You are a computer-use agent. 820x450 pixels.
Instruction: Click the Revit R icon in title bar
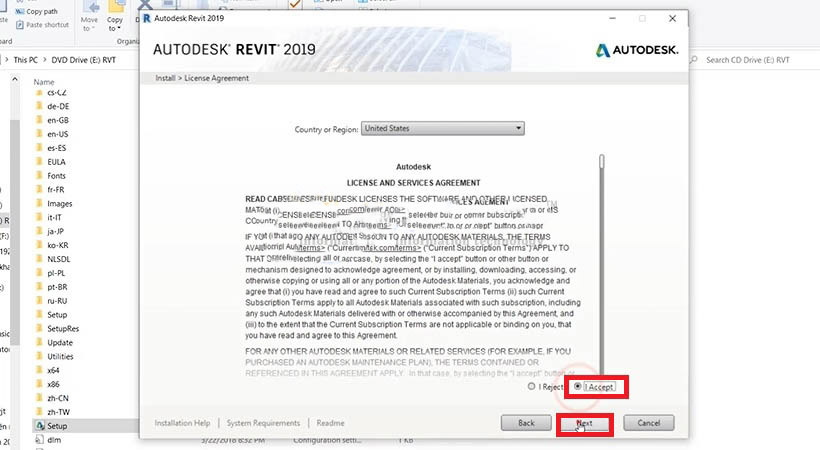point(147,18)
